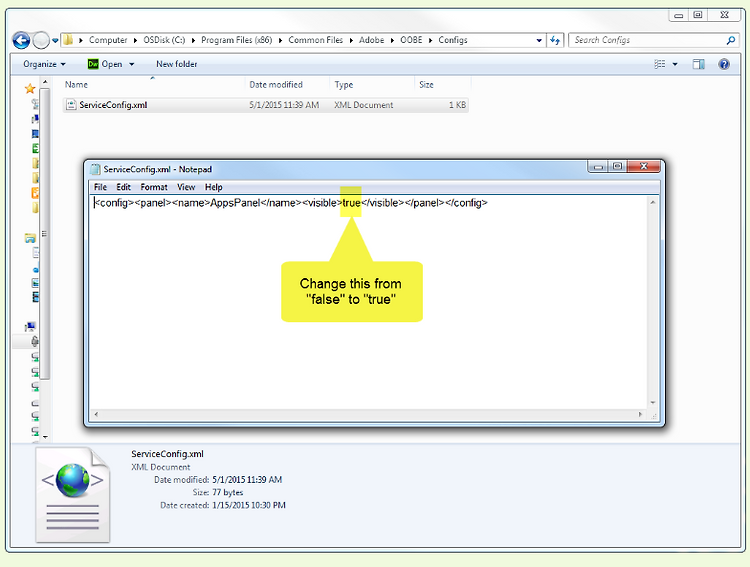Expand the arrow after Computer breadcrumb

(x=135, y=40)
